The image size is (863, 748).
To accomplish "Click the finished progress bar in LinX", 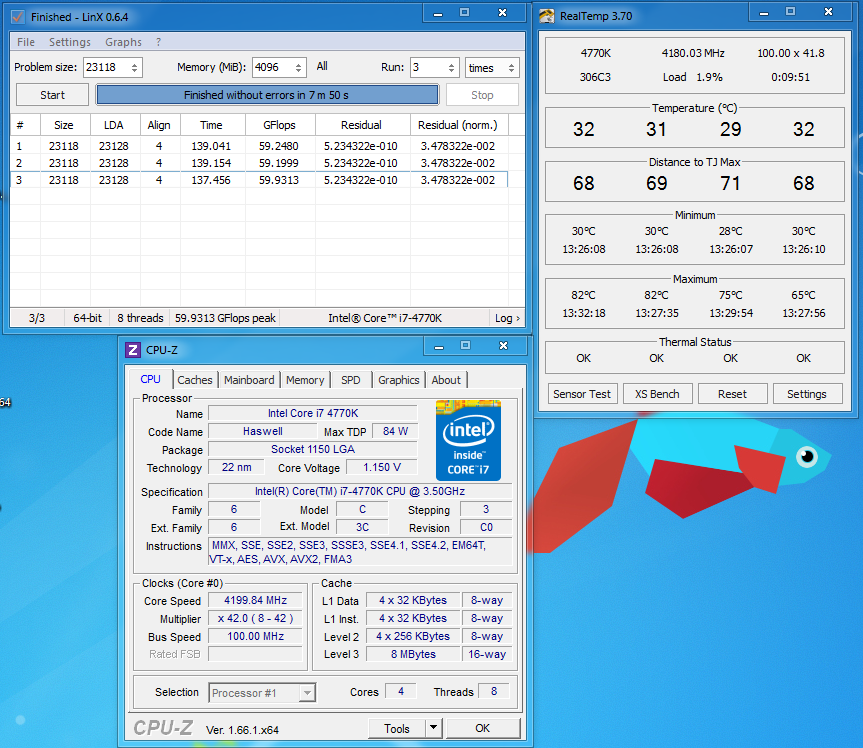I will tap(267, 95).
